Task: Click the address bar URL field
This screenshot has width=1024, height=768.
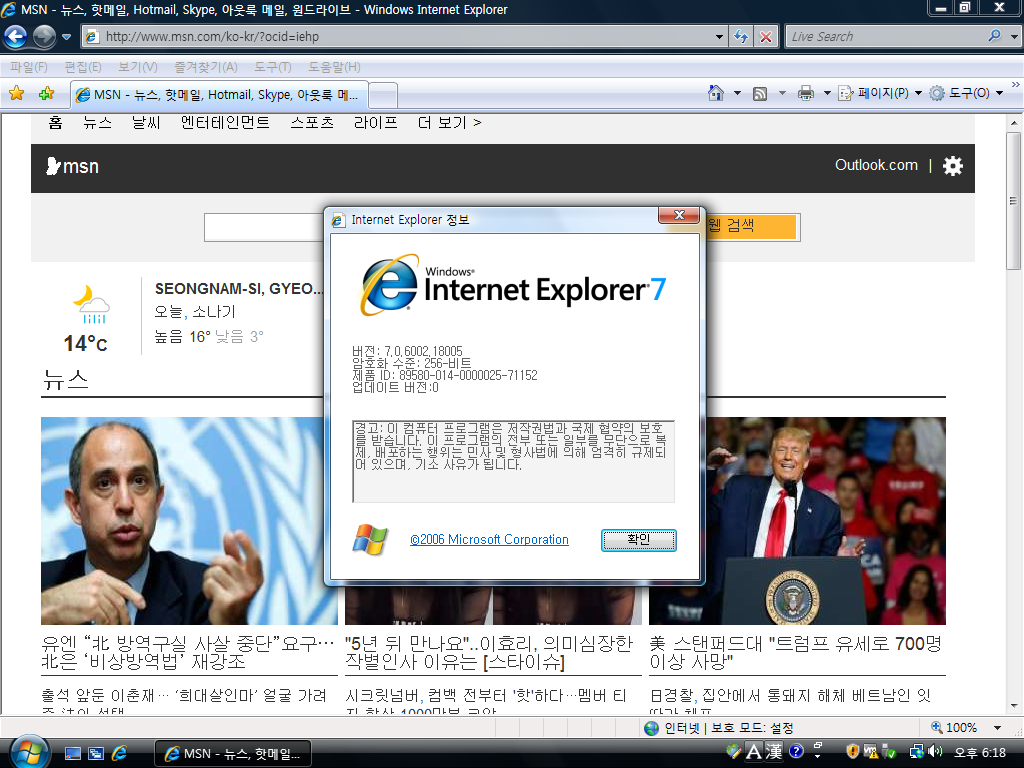Action: pos(398,37)
